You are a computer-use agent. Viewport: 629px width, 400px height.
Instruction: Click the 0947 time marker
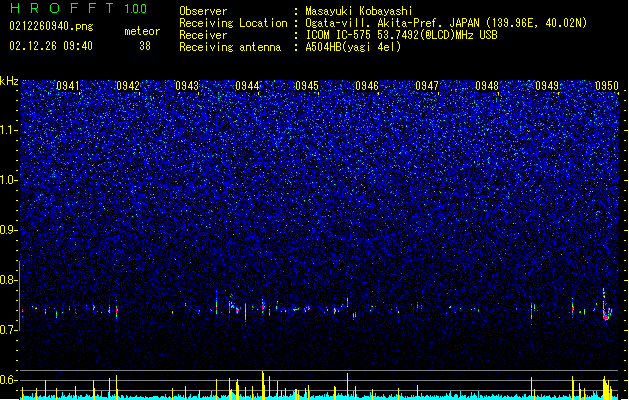click(x=427, y=86)
